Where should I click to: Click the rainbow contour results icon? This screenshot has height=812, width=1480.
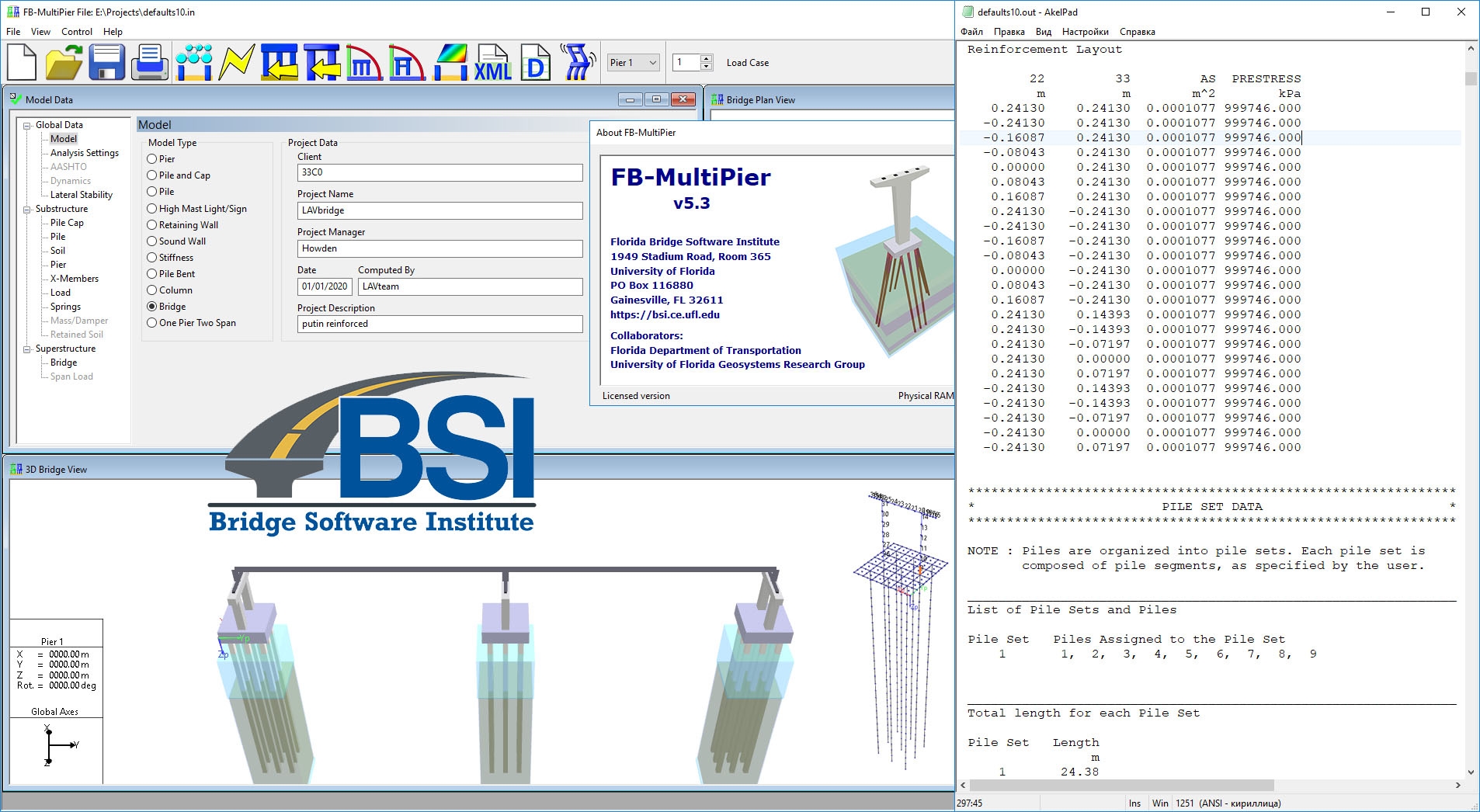click(x=450, y=62)
